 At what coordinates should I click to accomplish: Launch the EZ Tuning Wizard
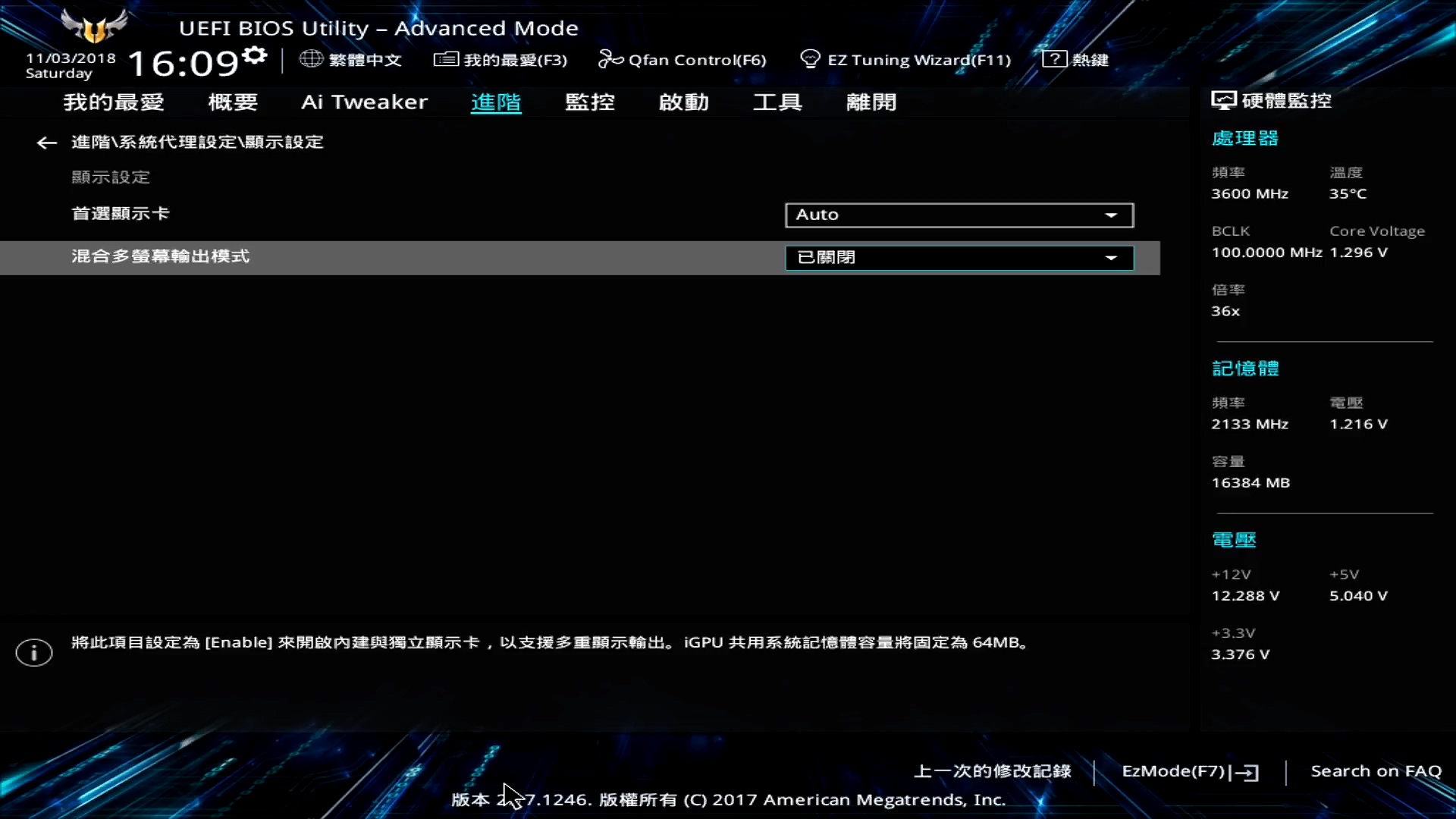[905, 59]
